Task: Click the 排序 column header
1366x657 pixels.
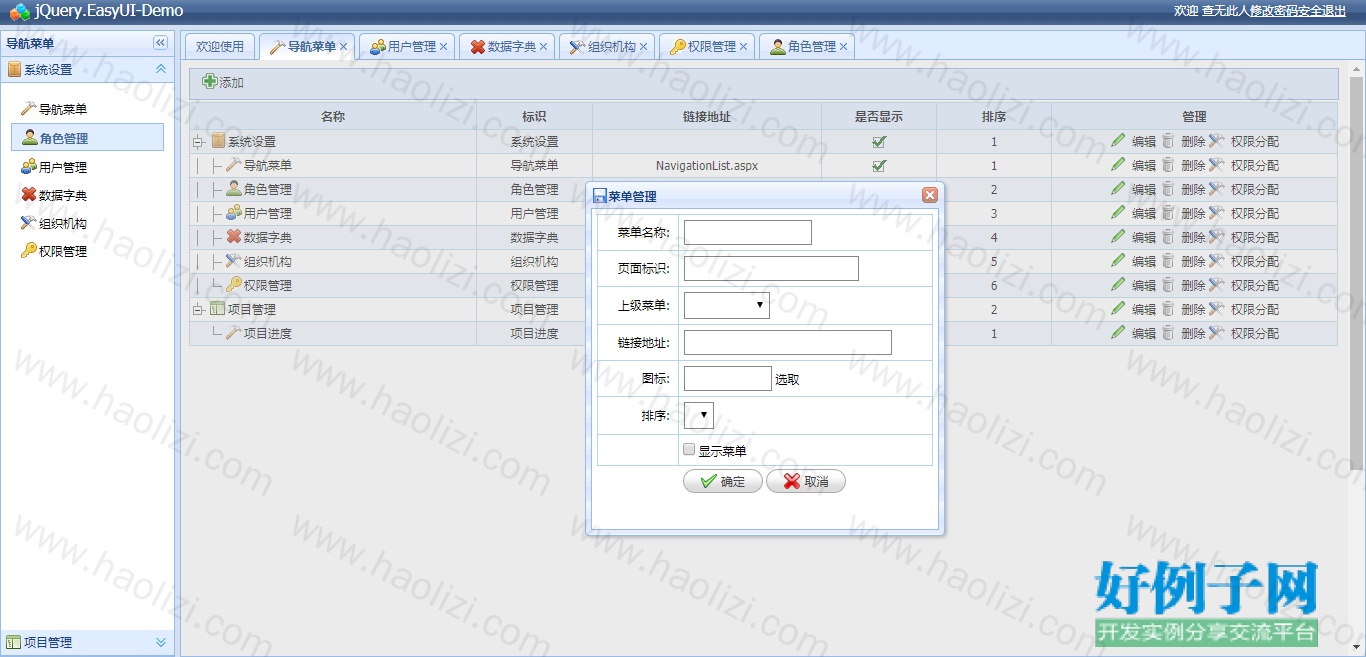Action: [x=994, y=116]
